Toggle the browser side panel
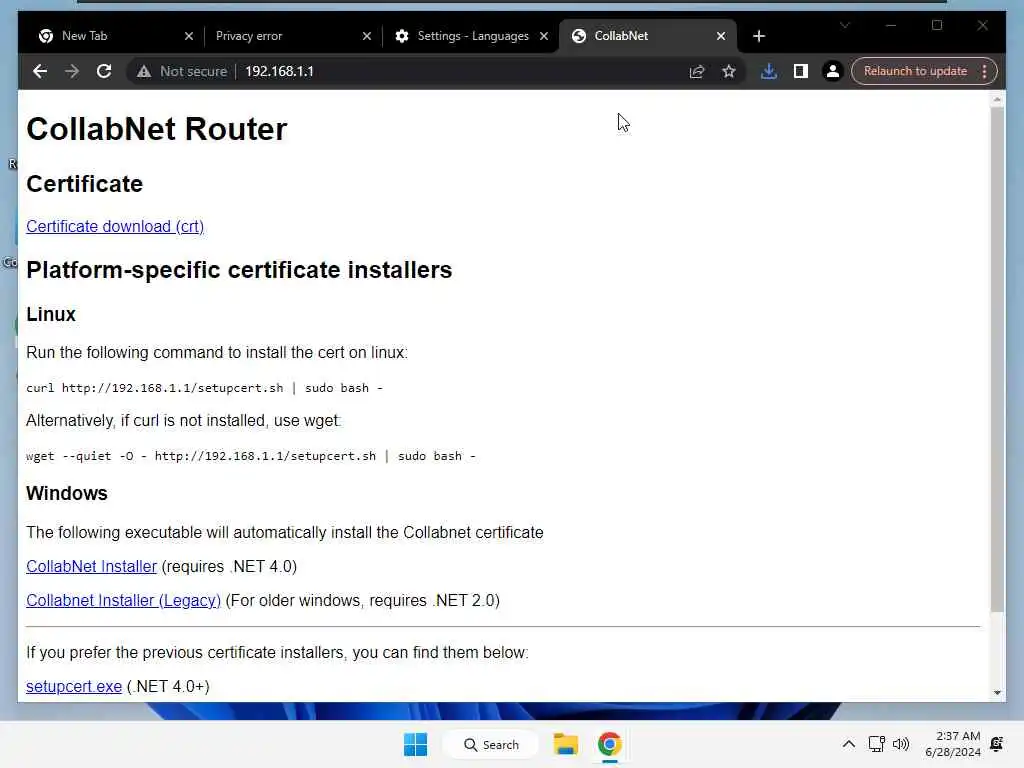Screen dimensions: 1024x768 [801, 71]
